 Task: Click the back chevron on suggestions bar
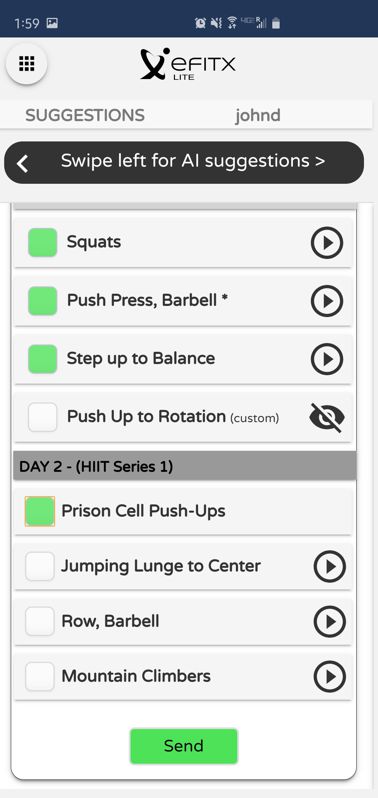point(22,163)
